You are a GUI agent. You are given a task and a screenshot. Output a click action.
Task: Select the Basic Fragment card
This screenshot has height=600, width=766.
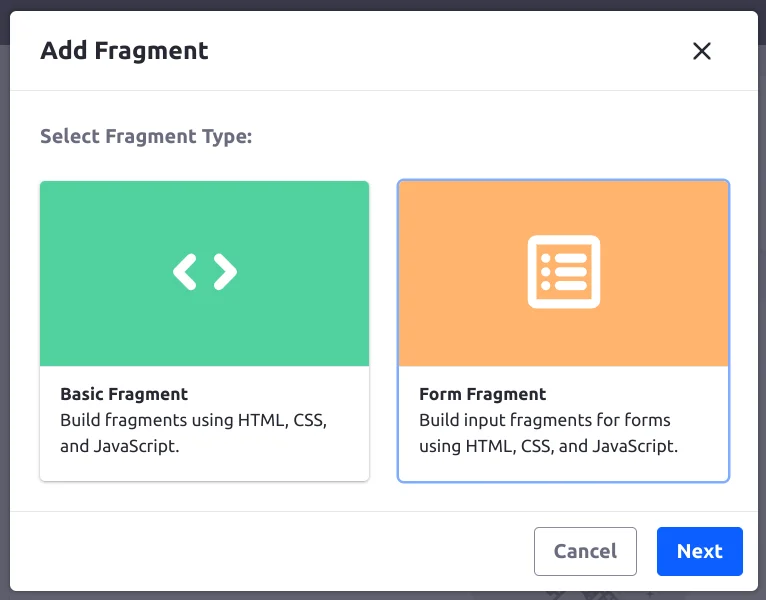point(204,330)
